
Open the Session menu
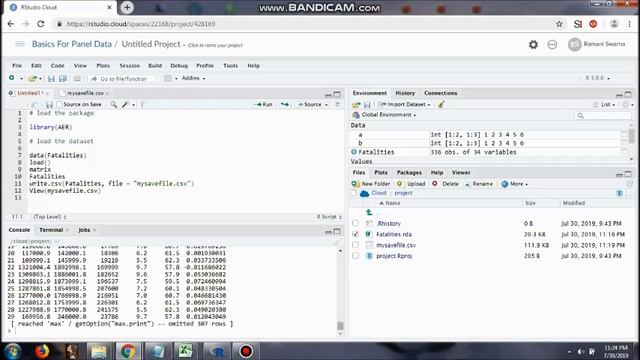click(x=129, y=66)
